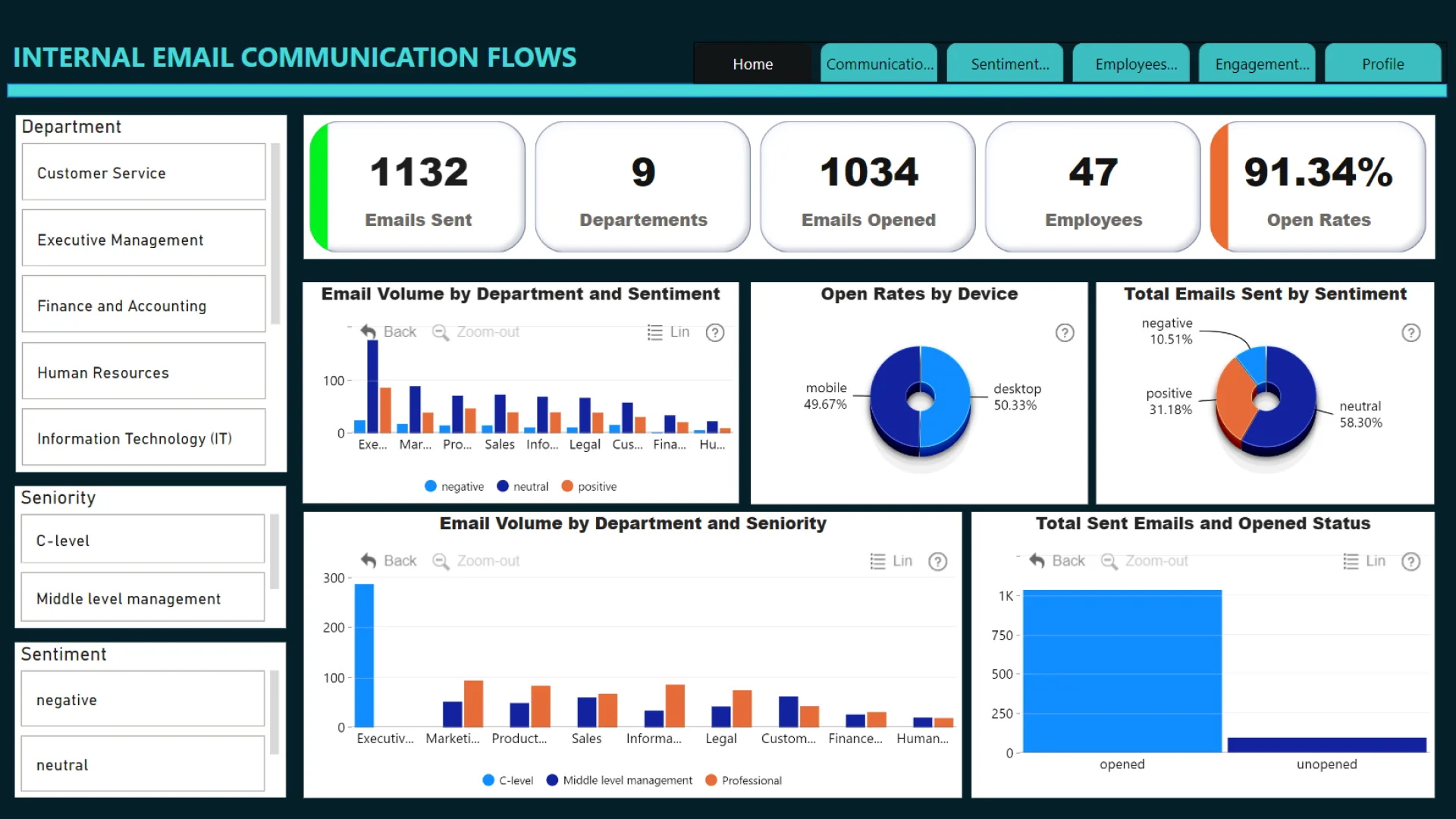Click the tall Executive C-level bar
This screenshot has height=819, width=1456.
[364, 655]
